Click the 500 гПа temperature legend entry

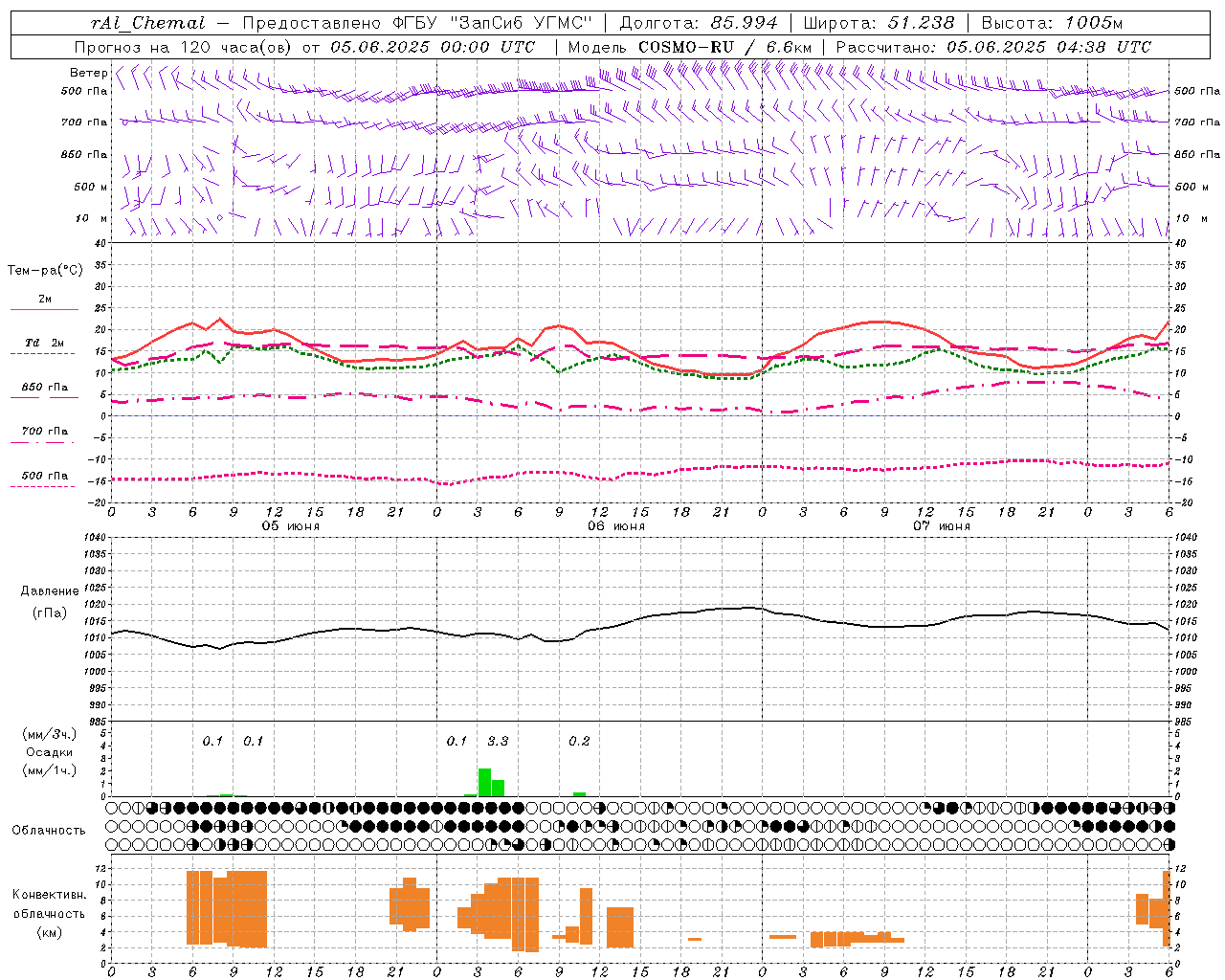click(45, 476)
